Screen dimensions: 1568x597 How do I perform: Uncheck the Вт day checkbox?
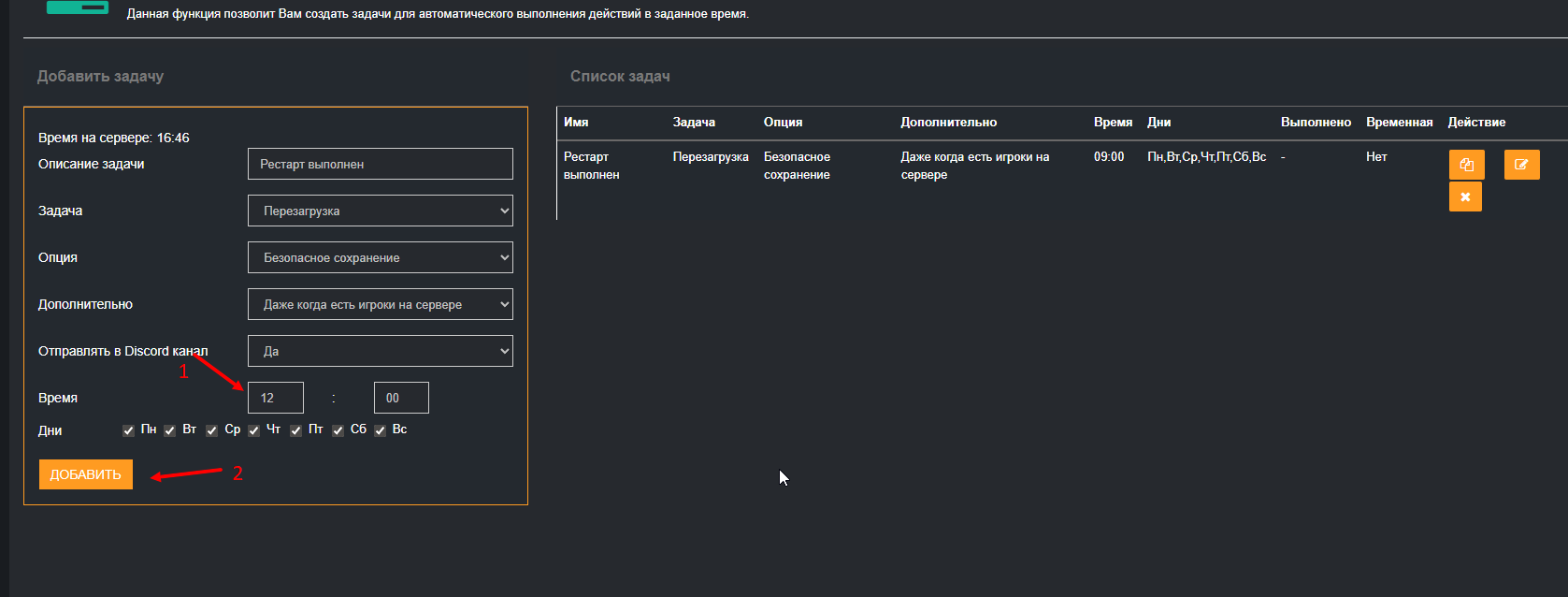tap(169, 430)
